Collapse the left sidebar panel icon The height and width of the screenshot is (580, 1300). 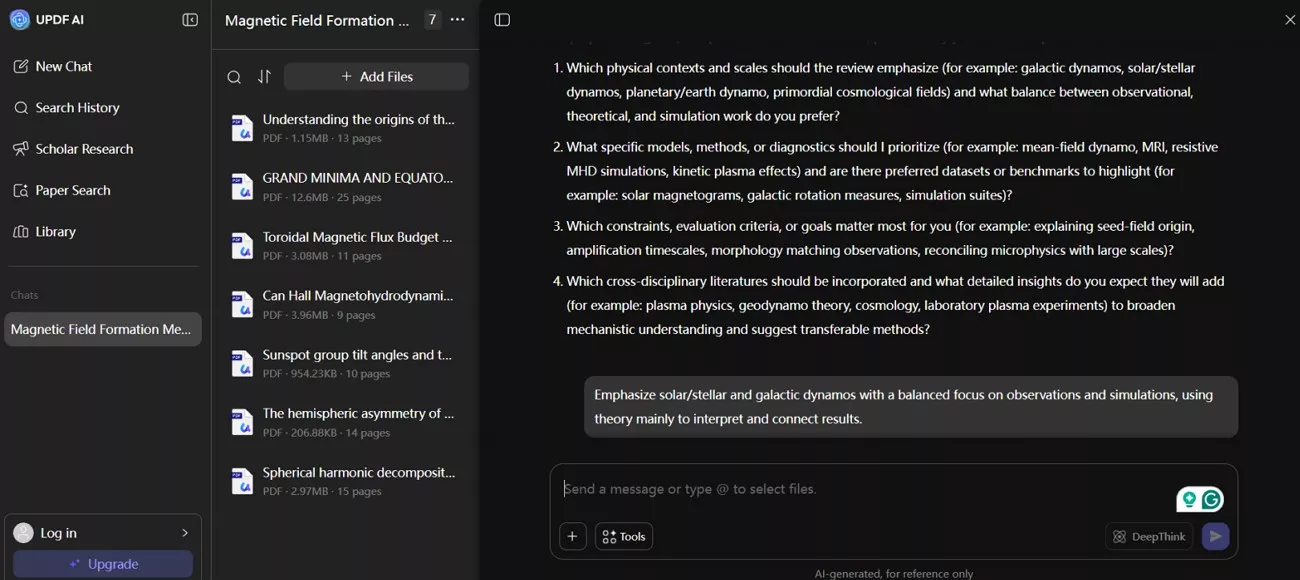point(190,20)
